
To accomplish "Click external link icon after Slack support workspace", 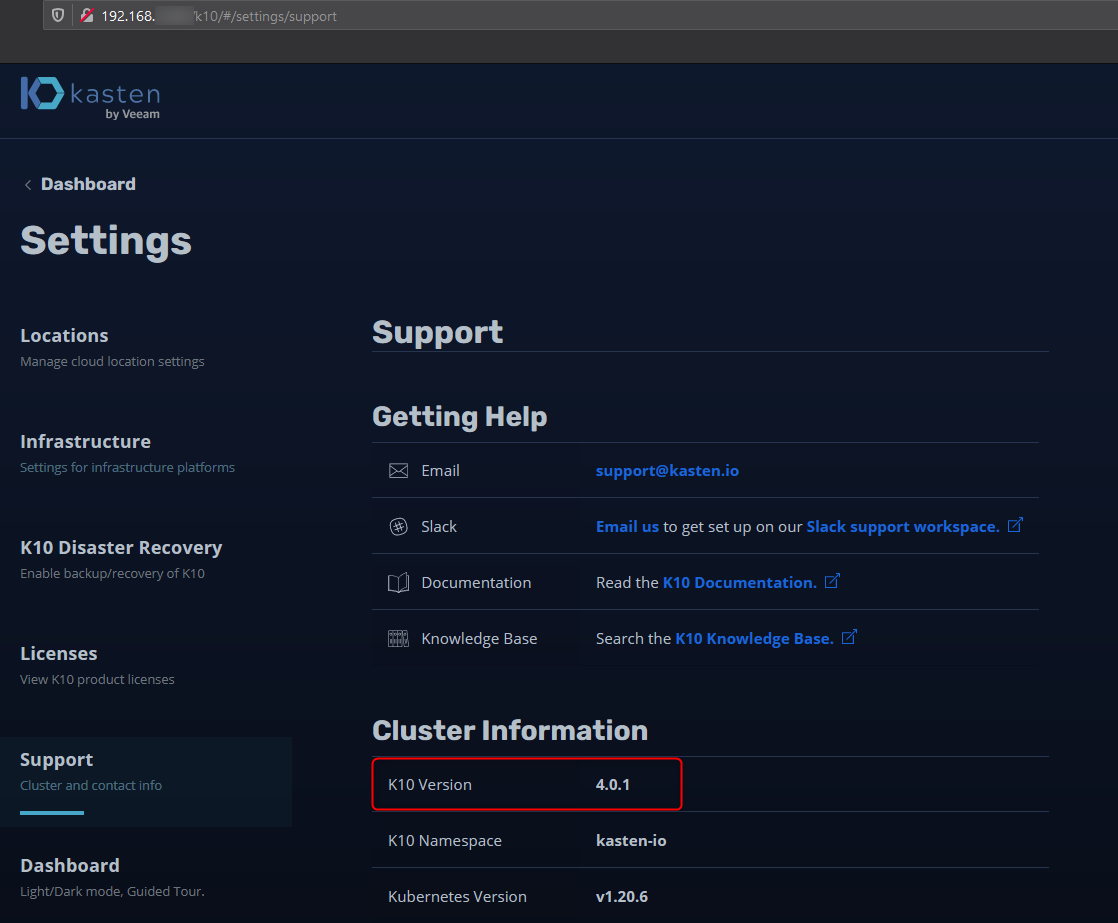I will 1015,525.
